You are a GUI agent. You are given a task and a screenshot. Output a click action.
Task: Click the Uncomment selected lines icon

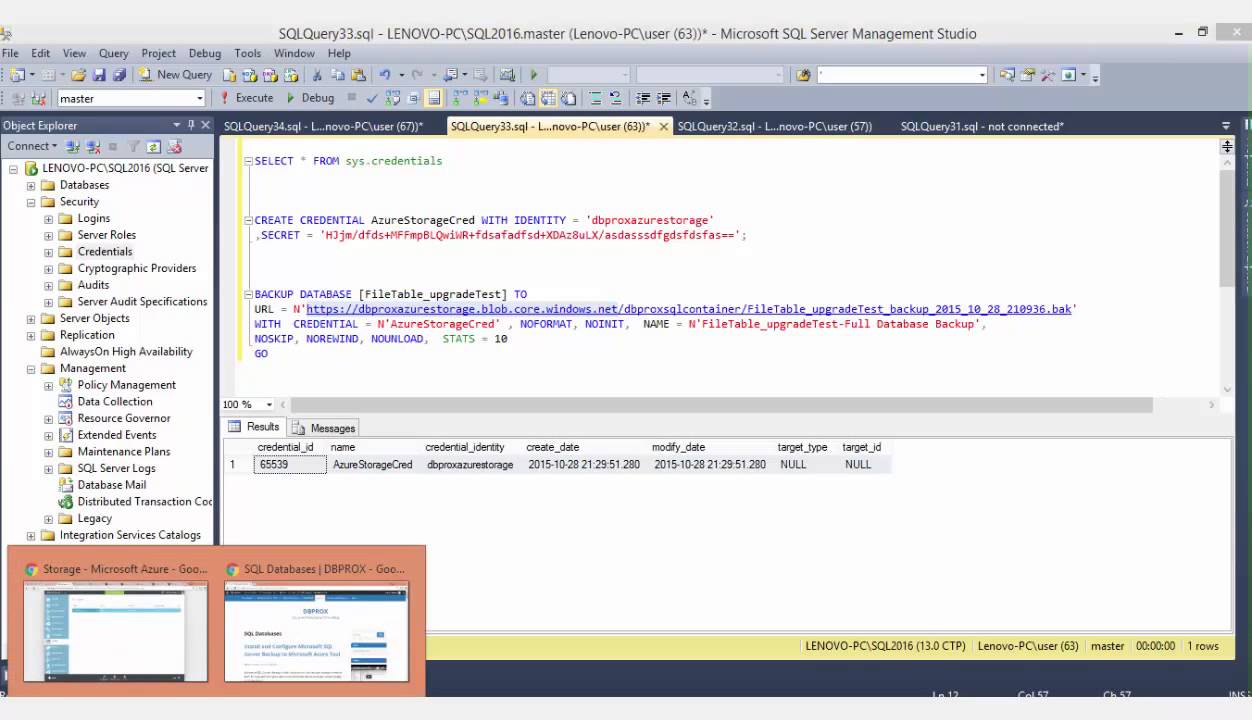616,98
